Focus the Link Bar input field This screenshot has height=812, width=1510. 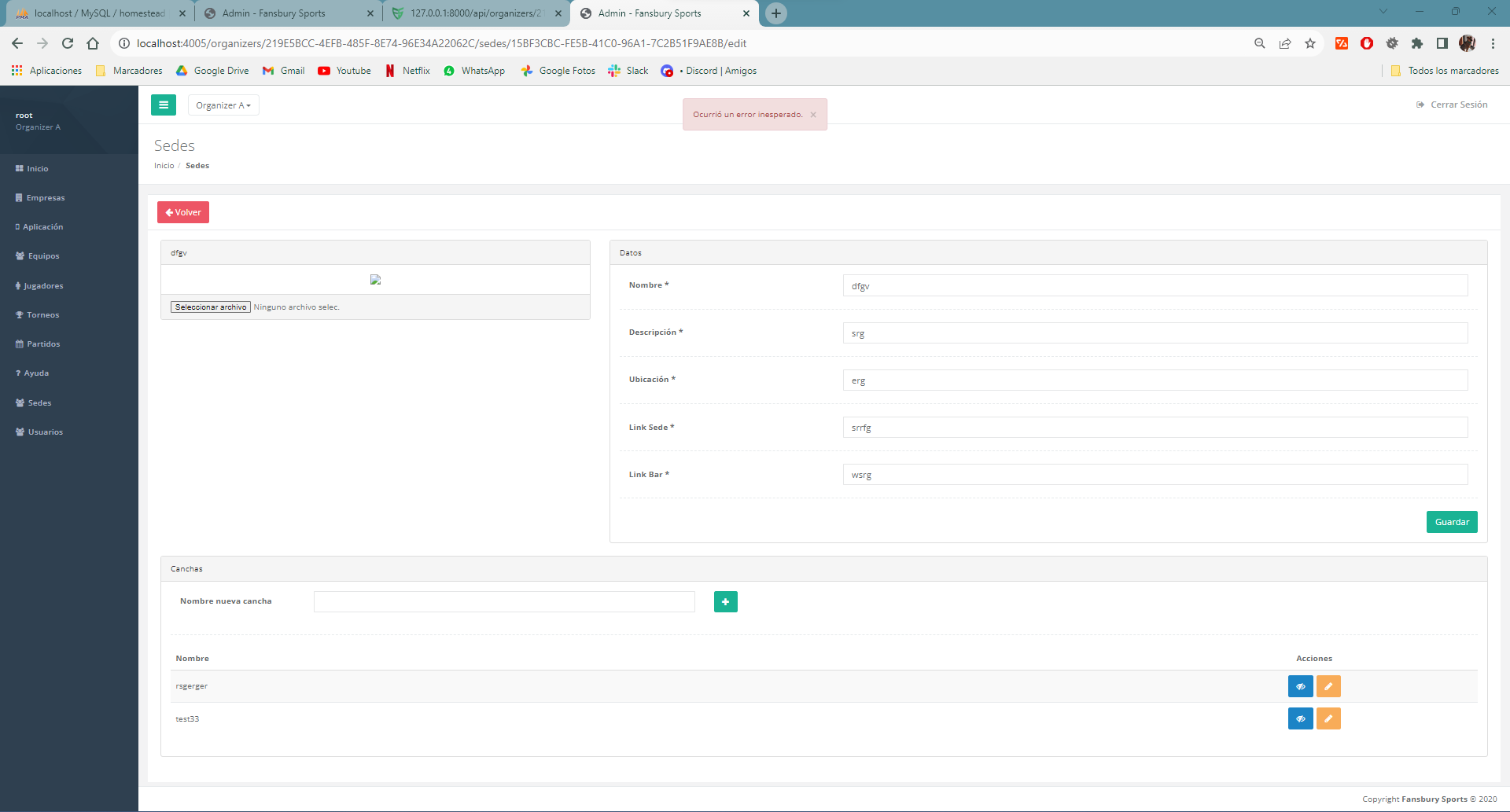(x=1155, y=474)
